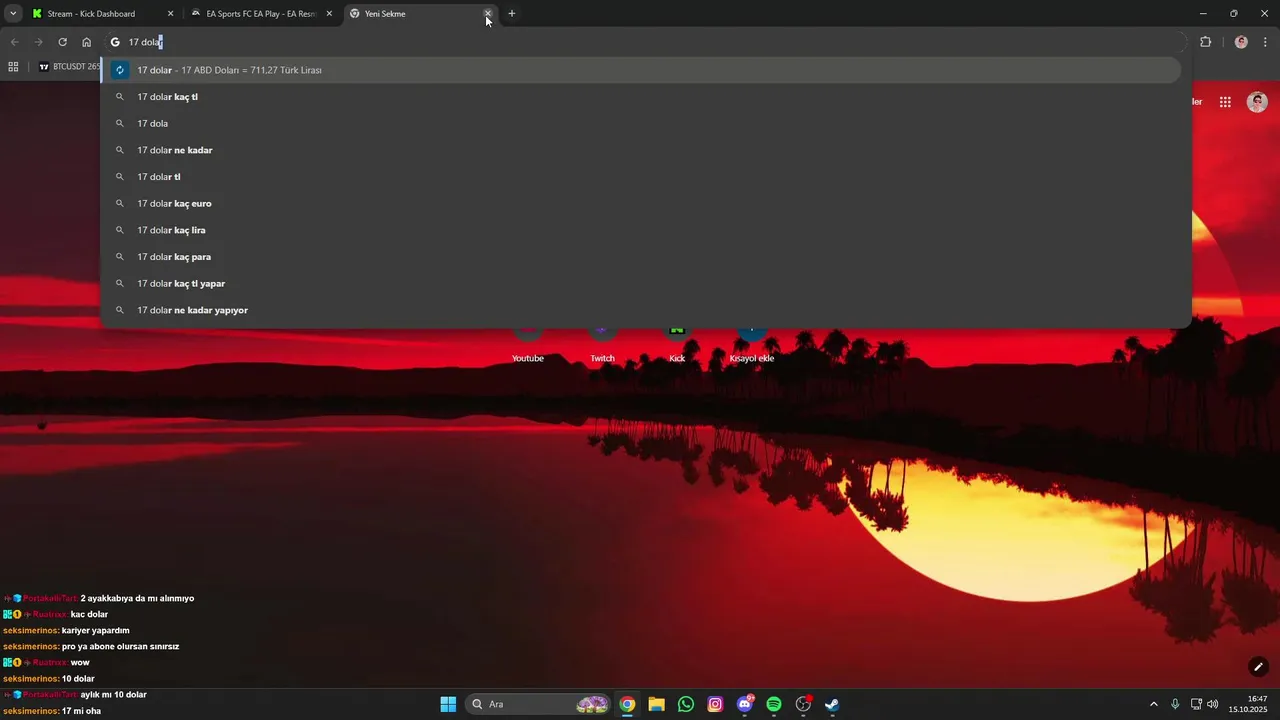Image resolution: width=1280 pixels, height=720 pixels.
Task: Pick the suggestion '17 dolar ne kadar'
Action: point(640,150)
